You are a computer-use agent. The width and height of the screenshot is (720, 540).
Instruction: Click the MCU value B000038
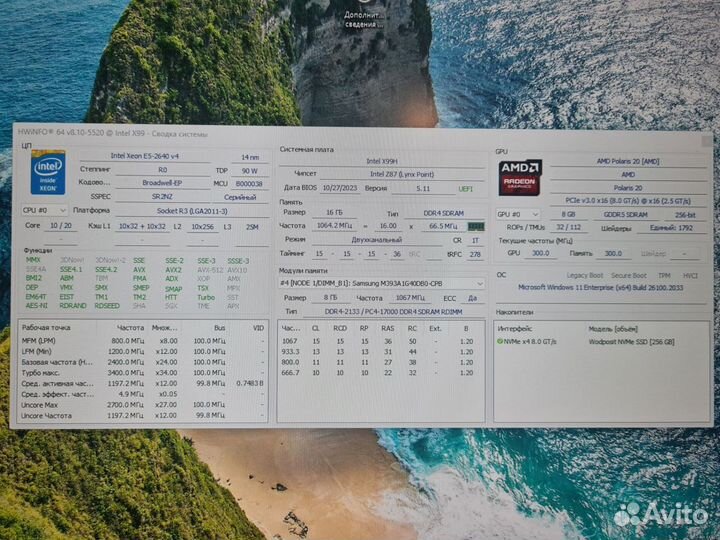(249, 184)
